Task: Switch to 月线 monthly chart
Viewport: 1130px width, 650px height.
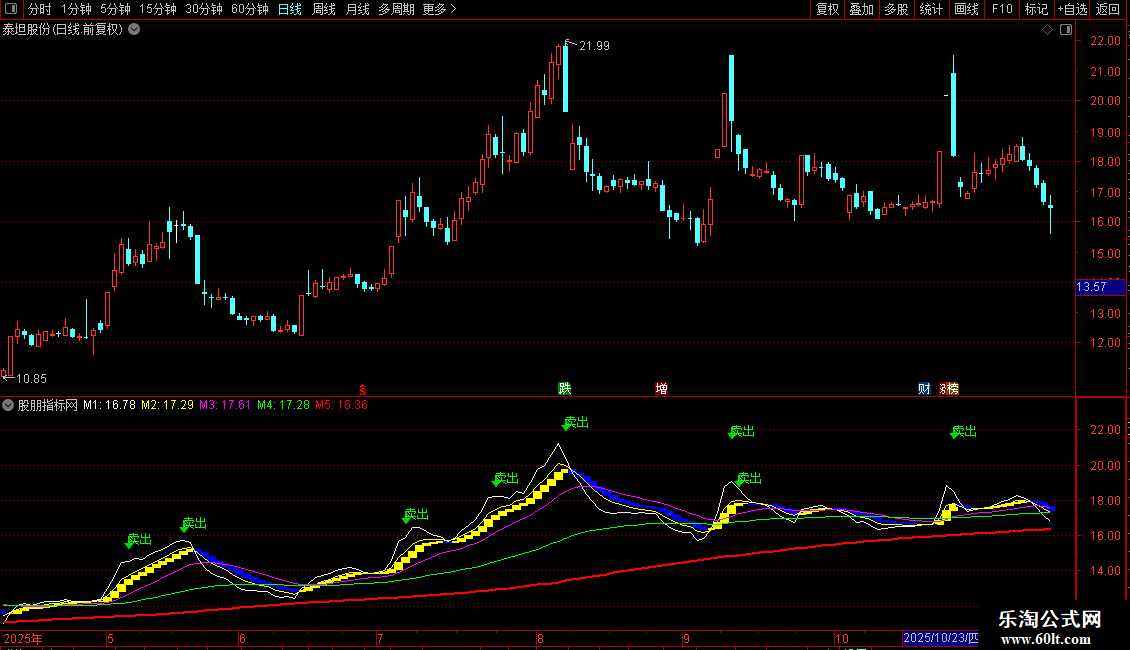Action: tap(357, 9)
